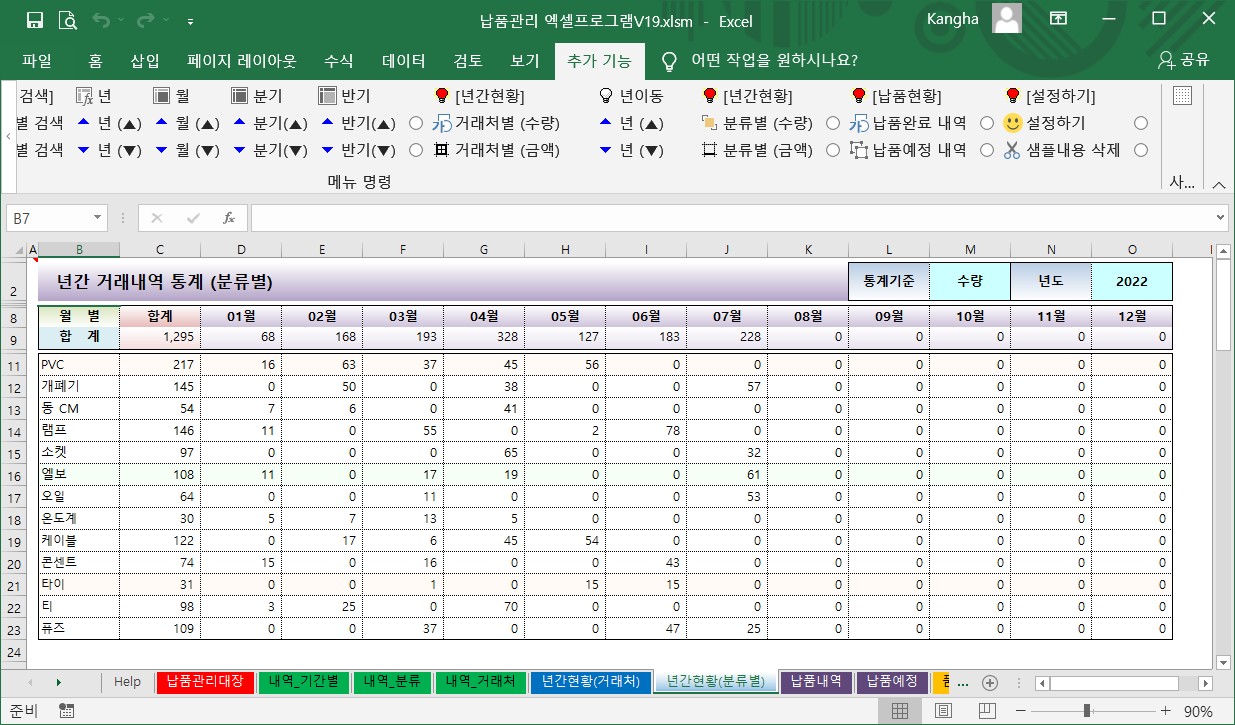Screen dimensions: 1235x725
Task: Show 분류별 (금액) statistics
Action: click(757, 151)
